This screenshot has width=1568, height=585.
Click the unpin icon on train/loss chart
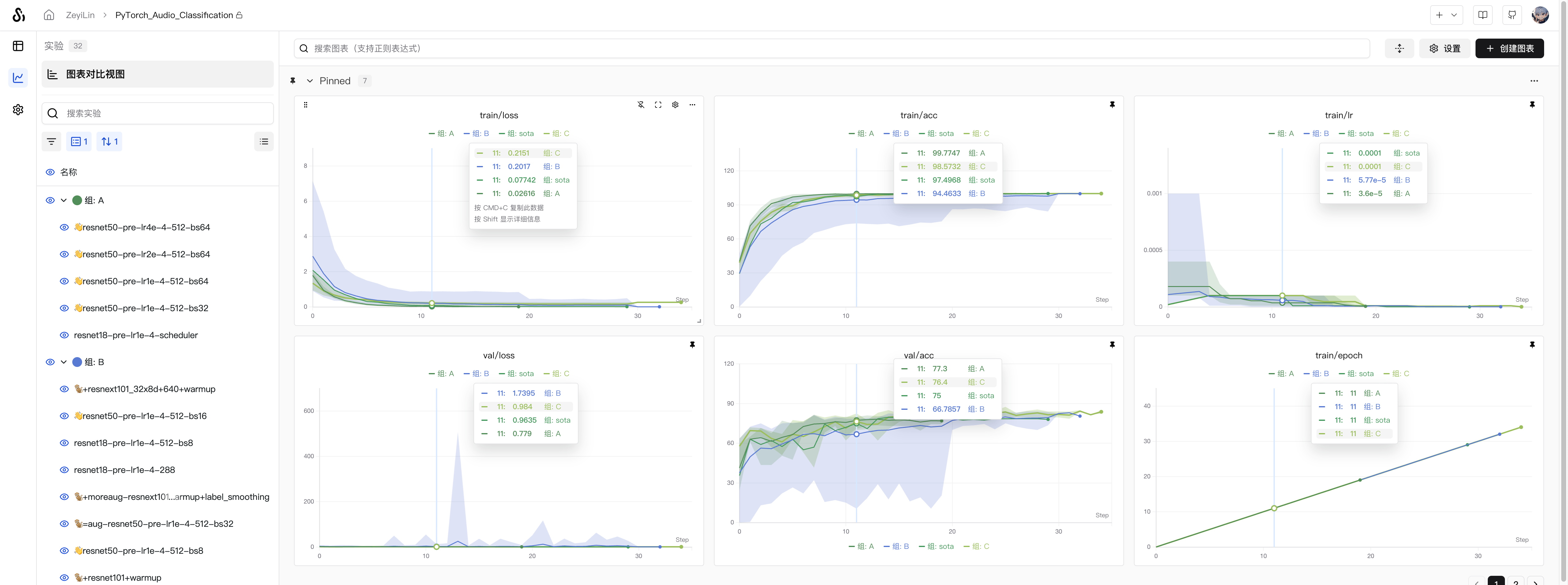[641, 105]
